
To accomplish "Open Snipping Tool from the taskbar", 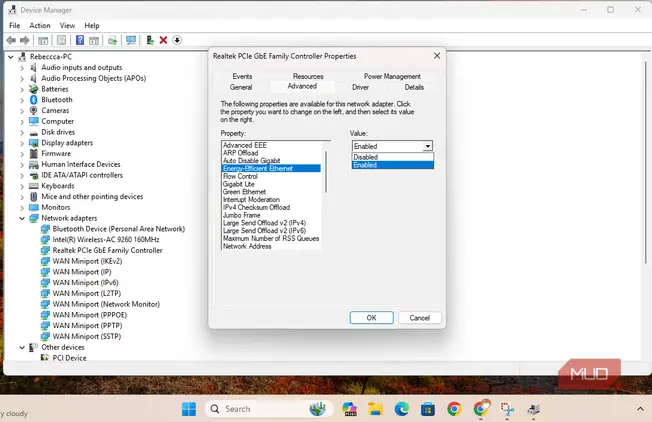I will pos(507,409).
